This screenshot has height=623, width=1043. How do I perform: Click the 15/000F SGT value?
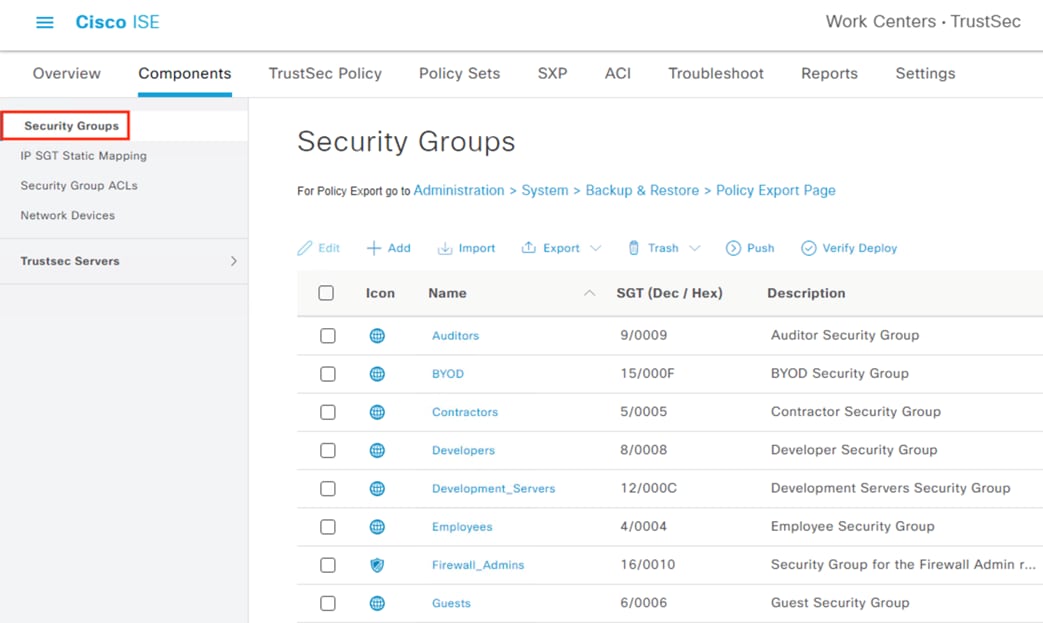647,374
